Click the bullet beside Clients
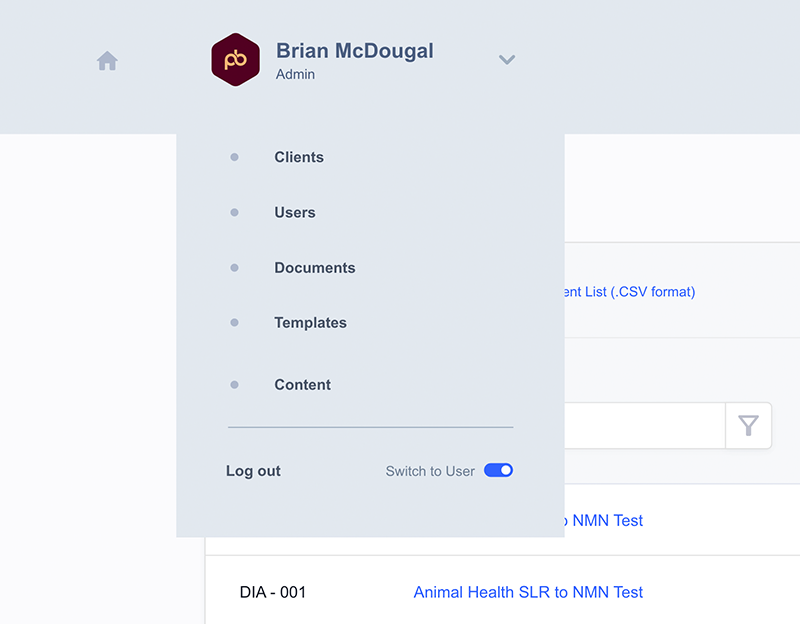Viewport: 800px width, 624px height. pyautogui.click(x=234, y=157)
